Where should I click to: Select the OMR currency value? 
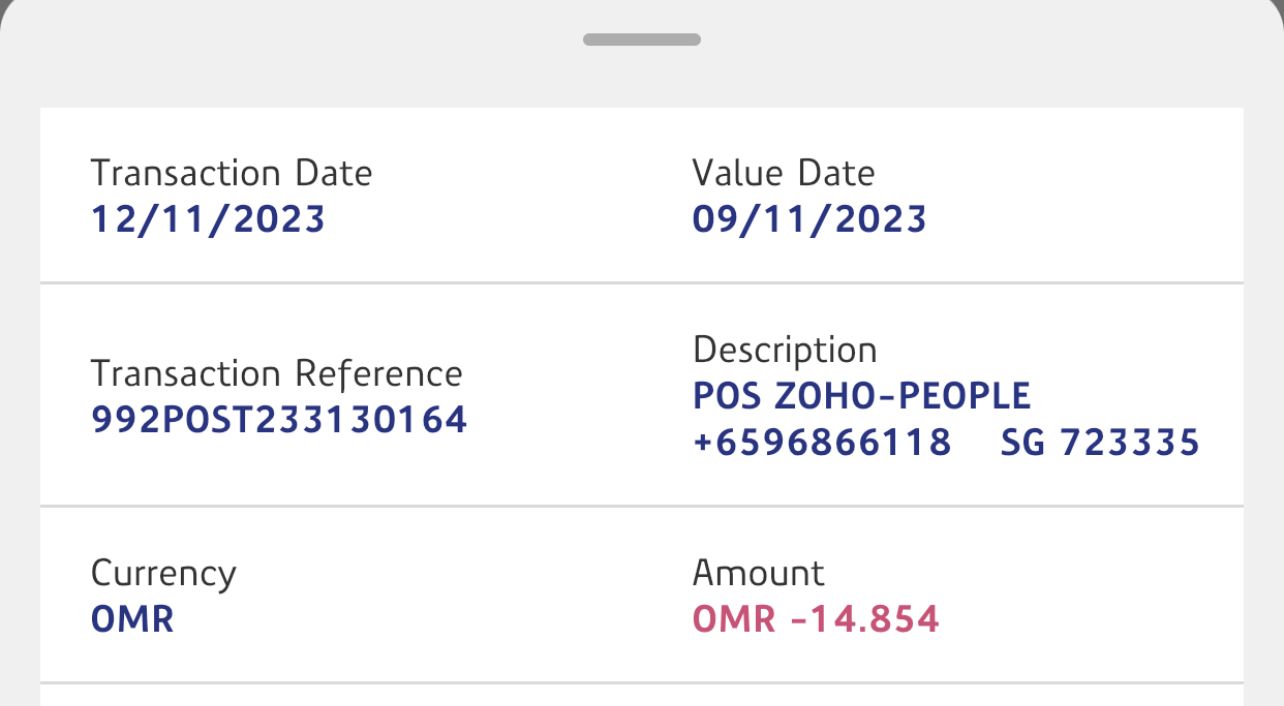(132, 619)
